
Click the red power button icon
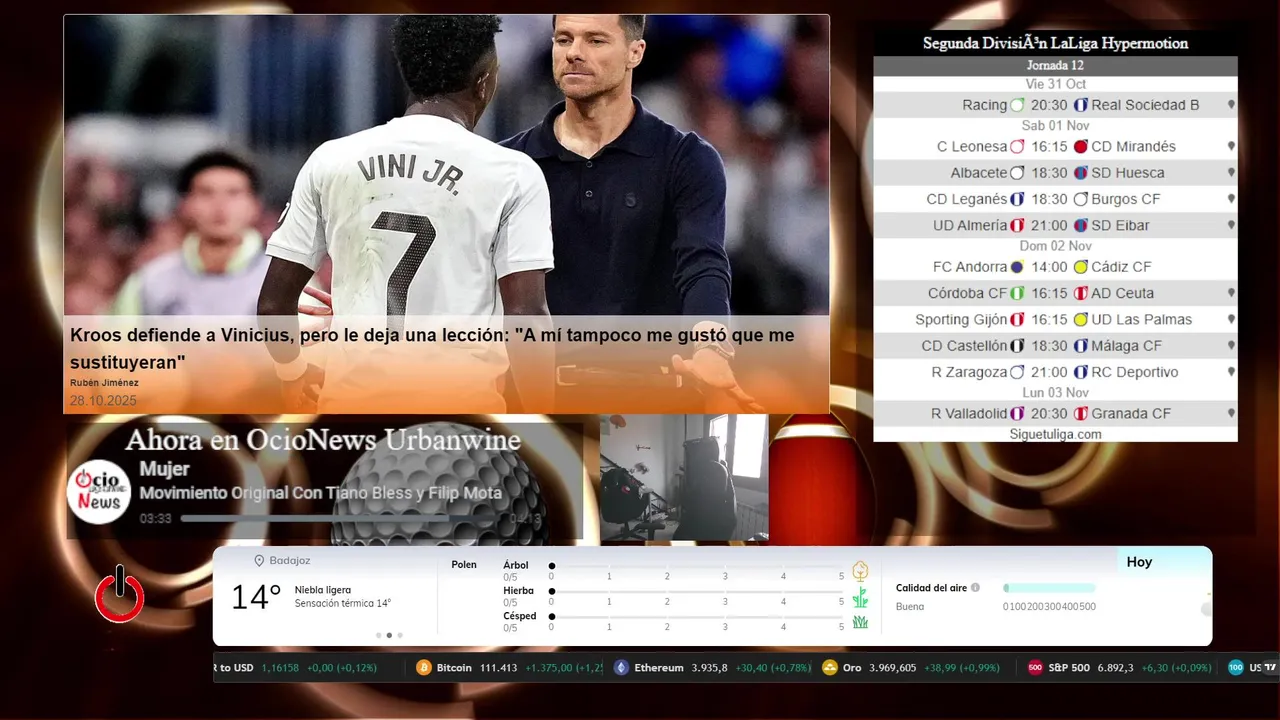click(x=120, y=594)
